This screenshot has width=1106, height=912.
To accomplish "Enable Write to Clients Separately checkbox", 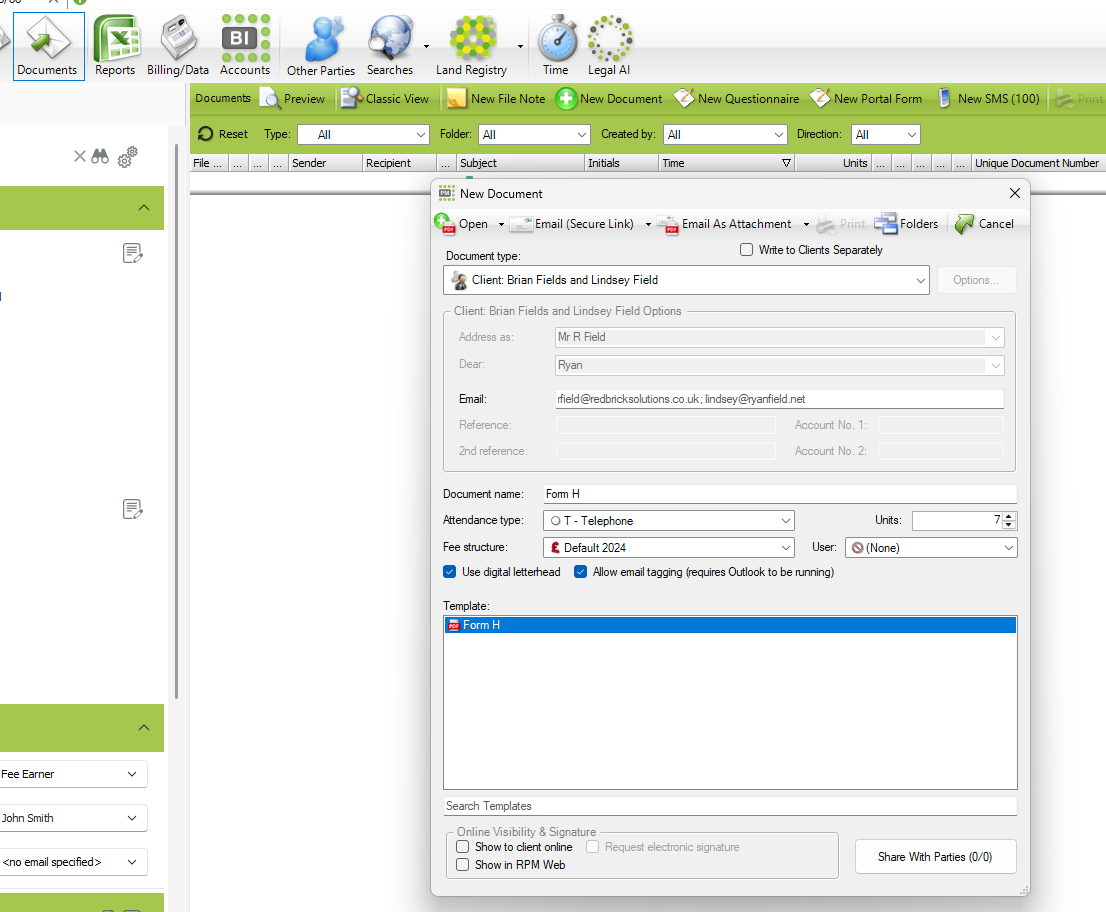I will (746, 250).
